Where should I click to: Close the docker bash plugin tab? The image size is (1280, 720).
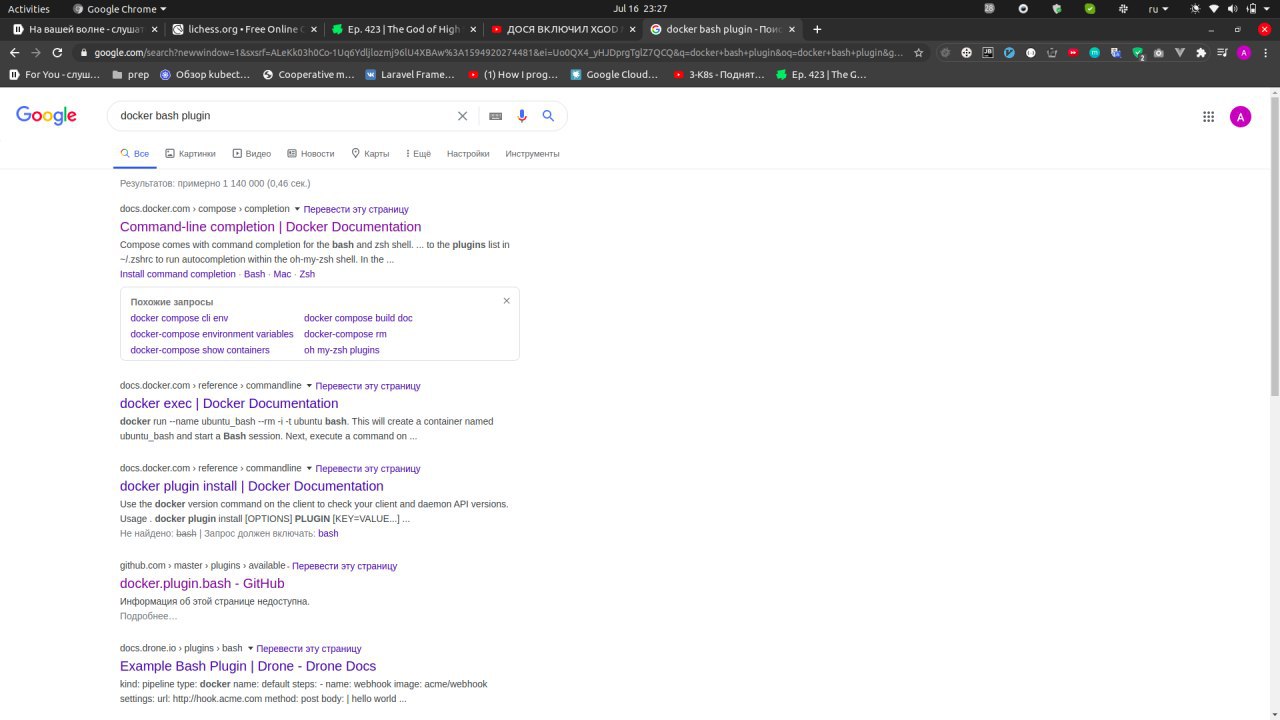(791, 29)
